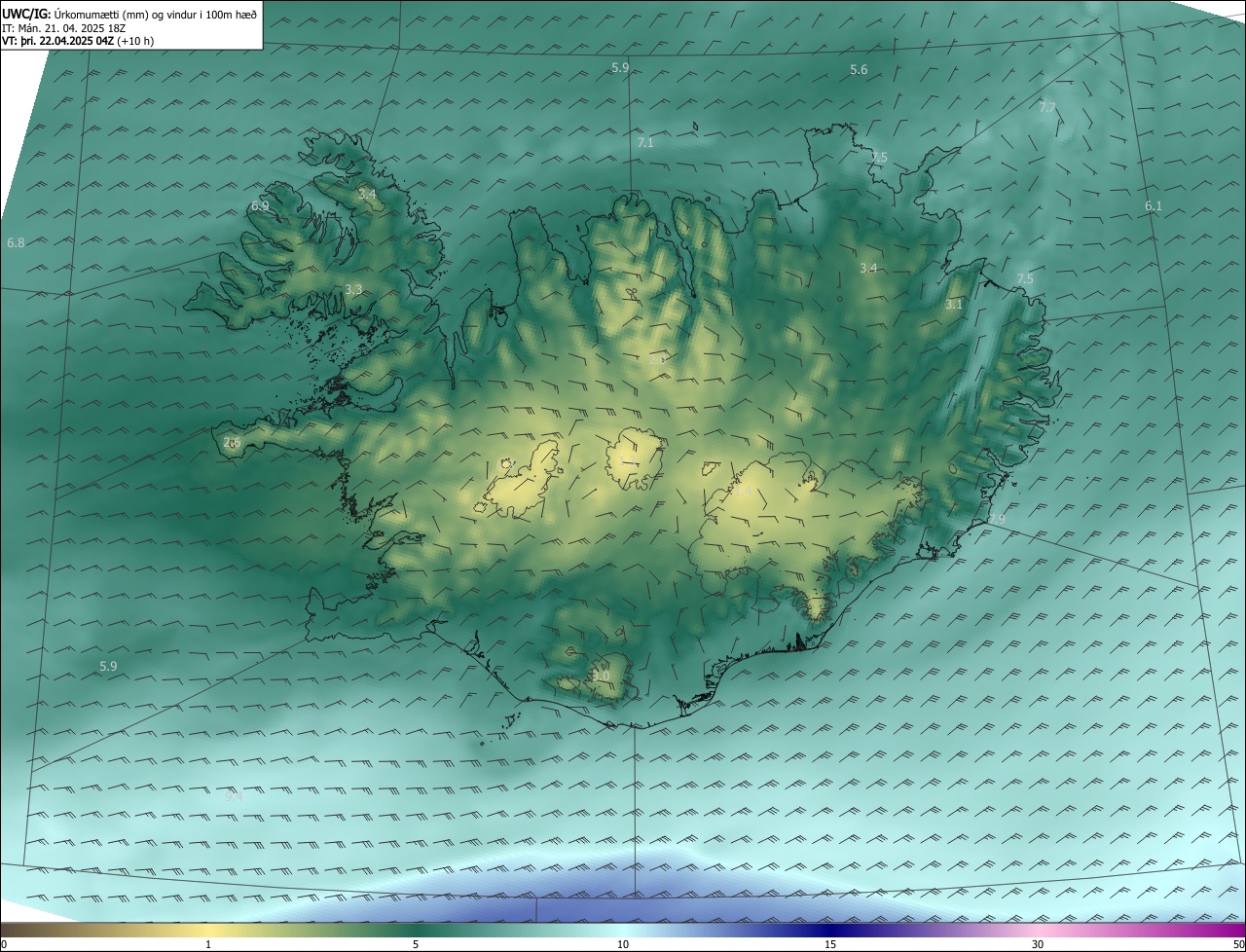Click the '50' tick on the color scale
Viewport: 1246px width, 952px height.
(x=1238, y=944)
